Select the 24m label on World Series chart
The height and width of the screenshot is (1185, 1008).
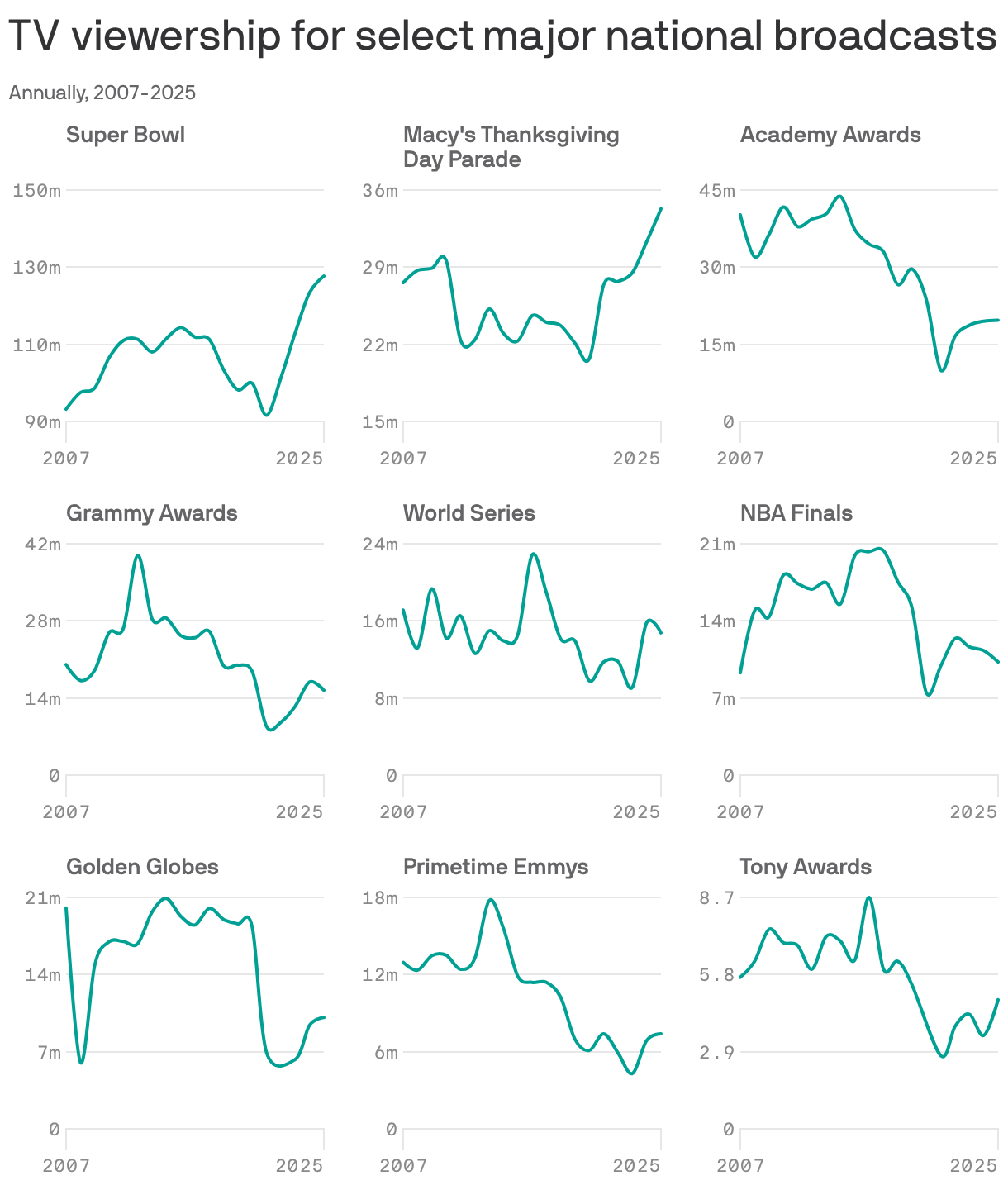pos(380,544)
